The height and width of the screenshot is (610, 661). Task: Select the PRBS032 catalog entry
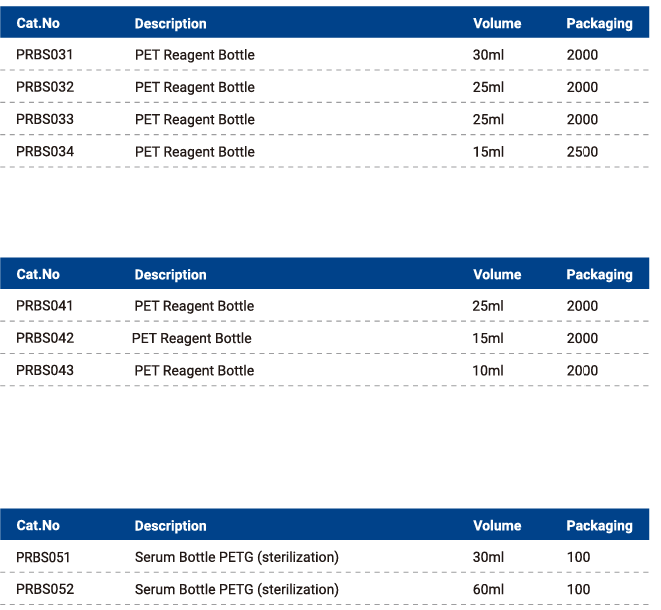click(44, 87)
